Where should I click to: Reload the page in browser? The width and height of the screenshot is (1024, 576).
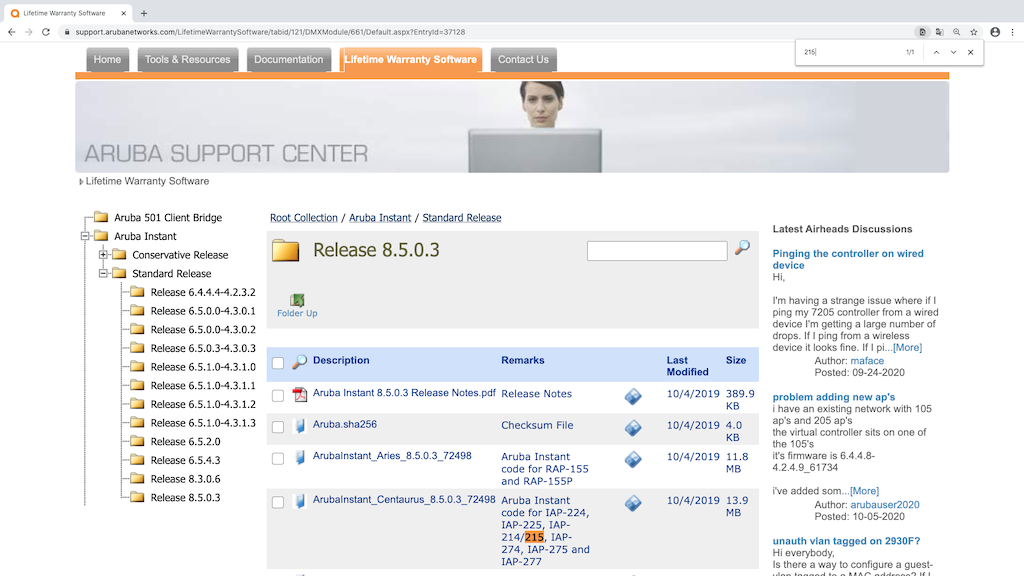tap(46, 32)
